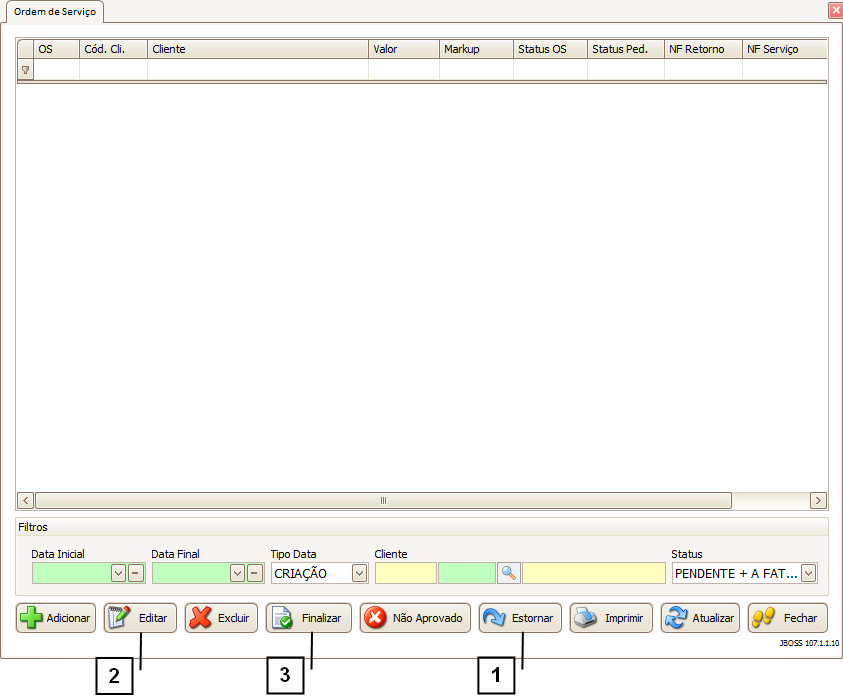Select the Ordem de Serviço tab
Image resolution: width=843 pixels, height=698 pixels.
(x=55, y=11)
